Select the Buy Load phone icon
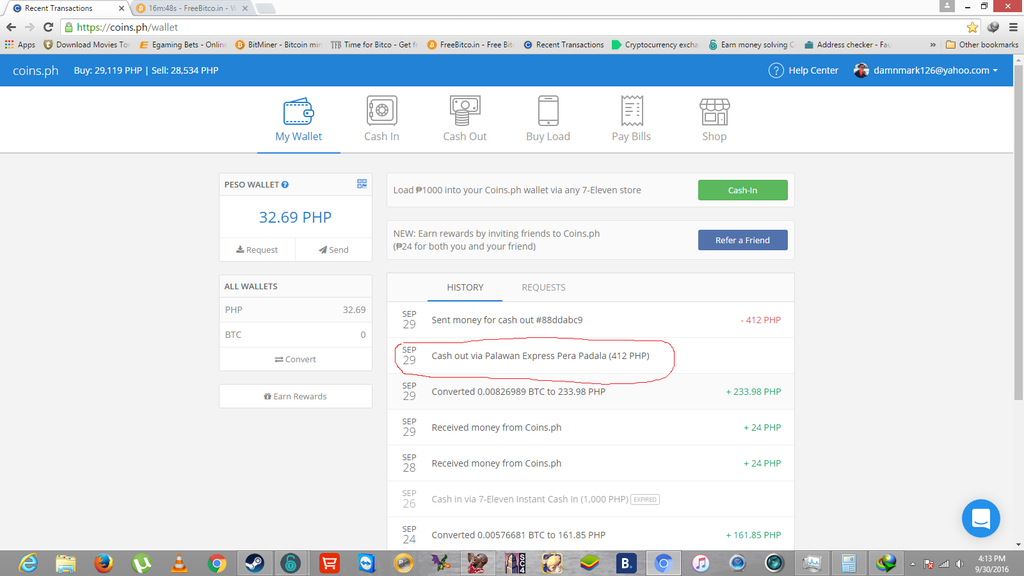1024x576 pixels. click(x=548, y=110)
